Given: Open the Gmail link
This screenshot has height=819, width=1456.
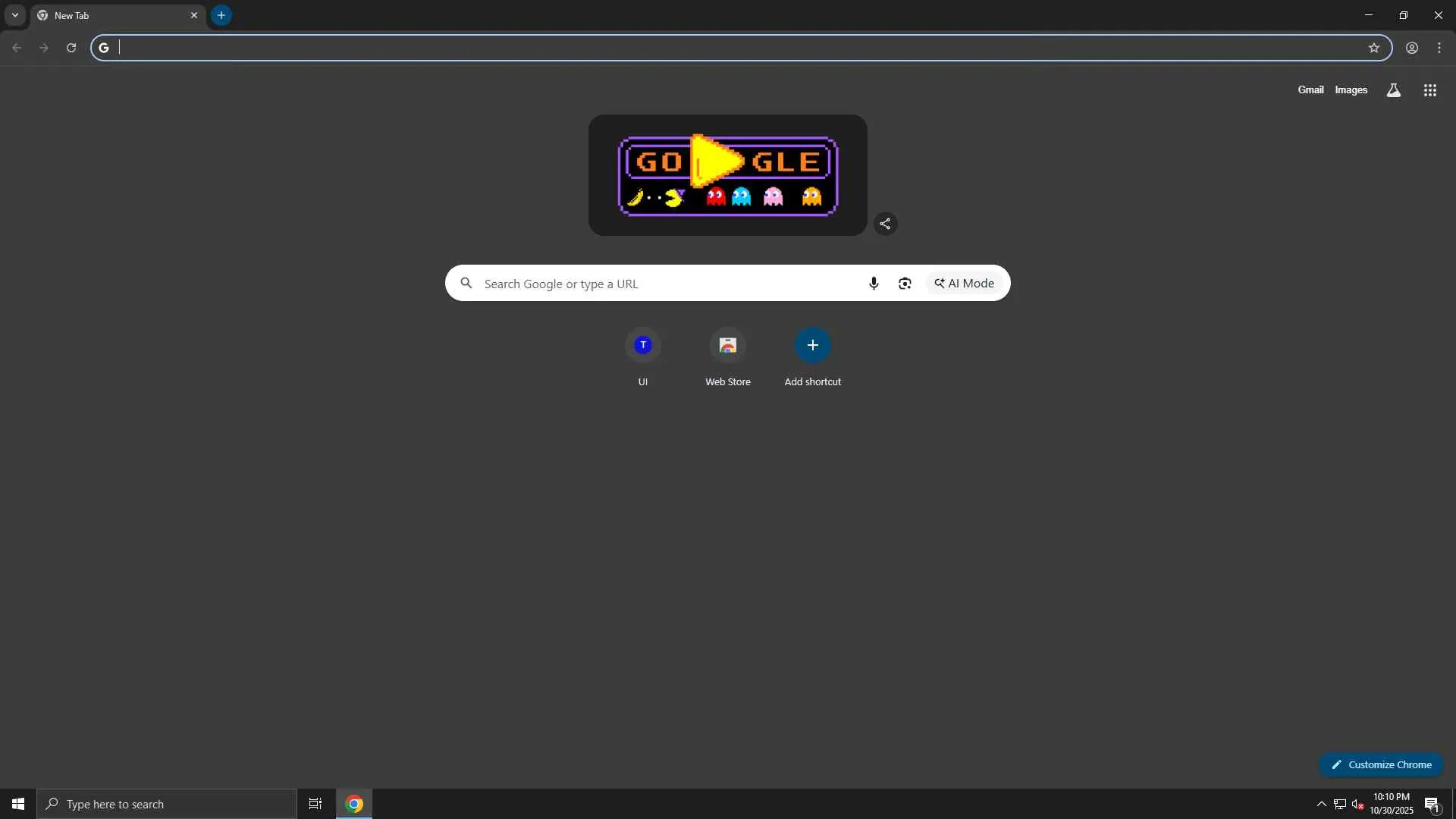Looking at the screenshot, I should click(1310, 90).
